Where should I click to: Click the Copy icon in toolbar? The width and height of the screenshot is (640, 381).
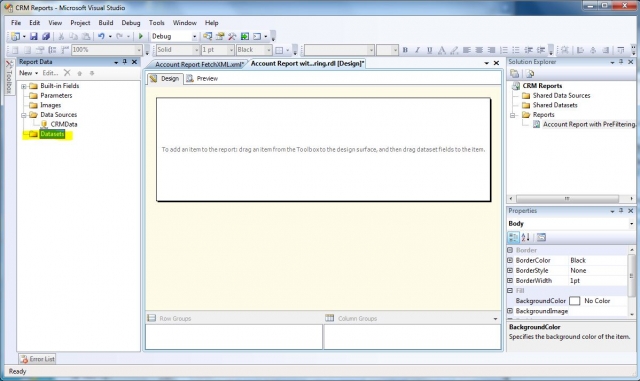pyautogui.click(x=73, y=36)
